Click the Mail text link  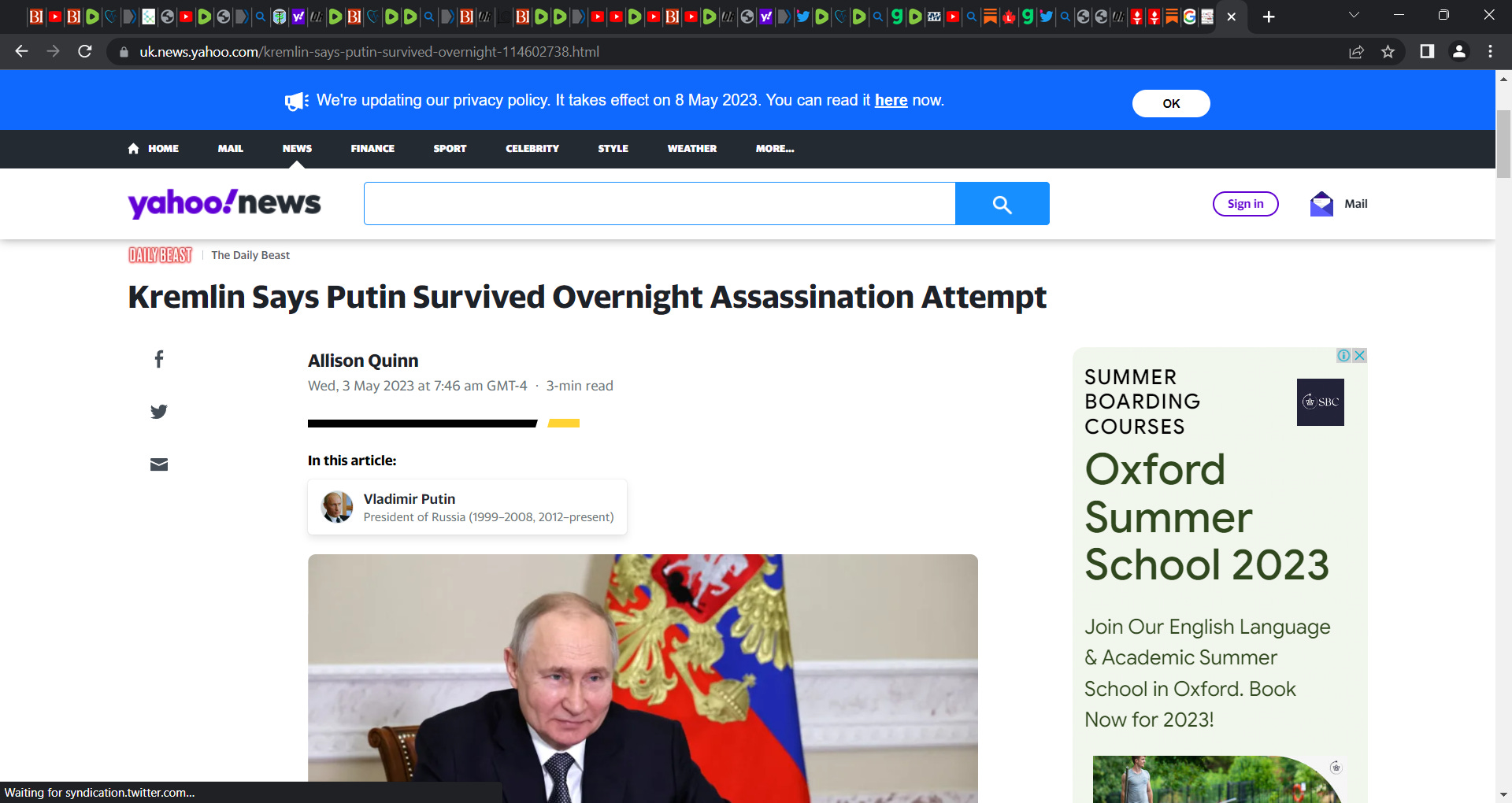(x=1355, y=204)
